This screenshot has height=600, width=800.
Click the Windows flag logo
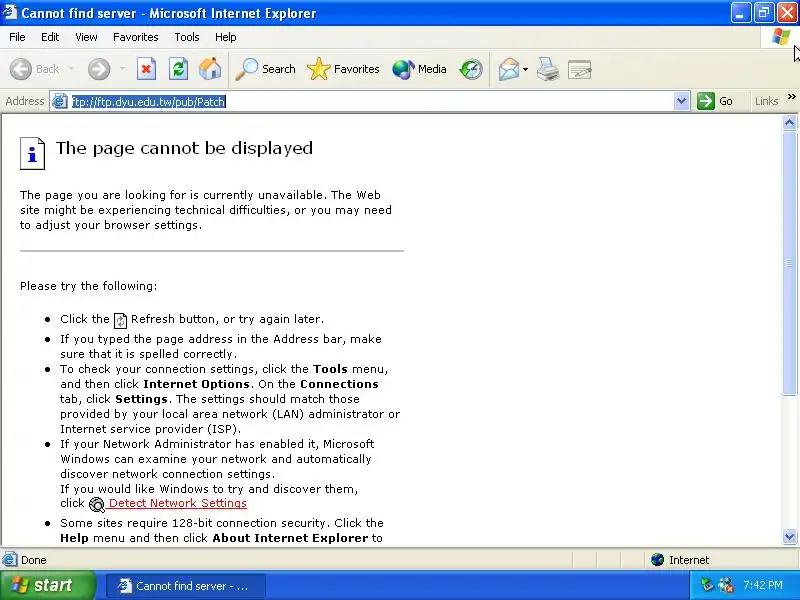pyautogui.click(x=781, y=37)
